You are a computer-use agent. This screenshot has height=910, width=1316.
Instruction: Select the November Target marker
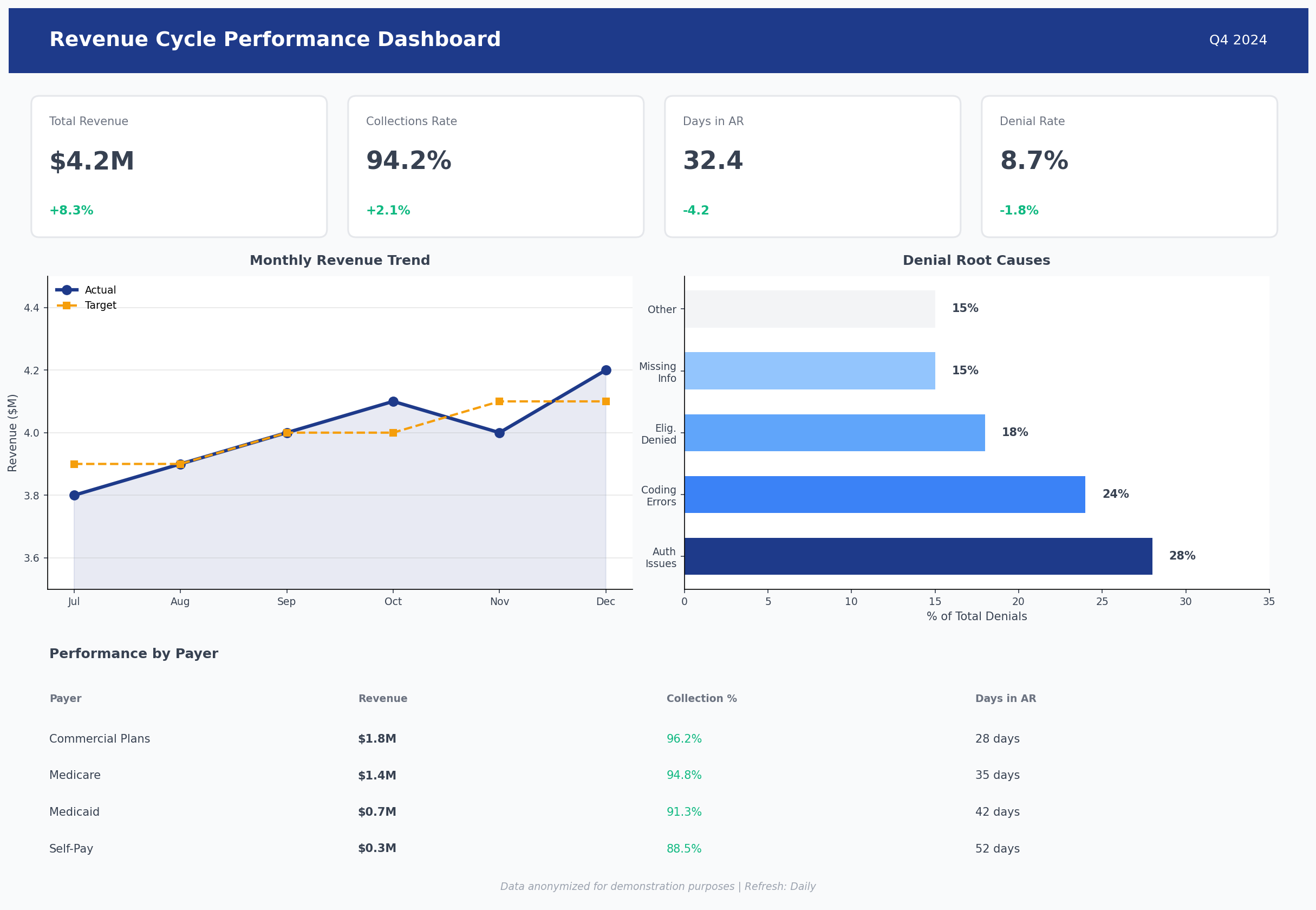[x=500, y=401]
